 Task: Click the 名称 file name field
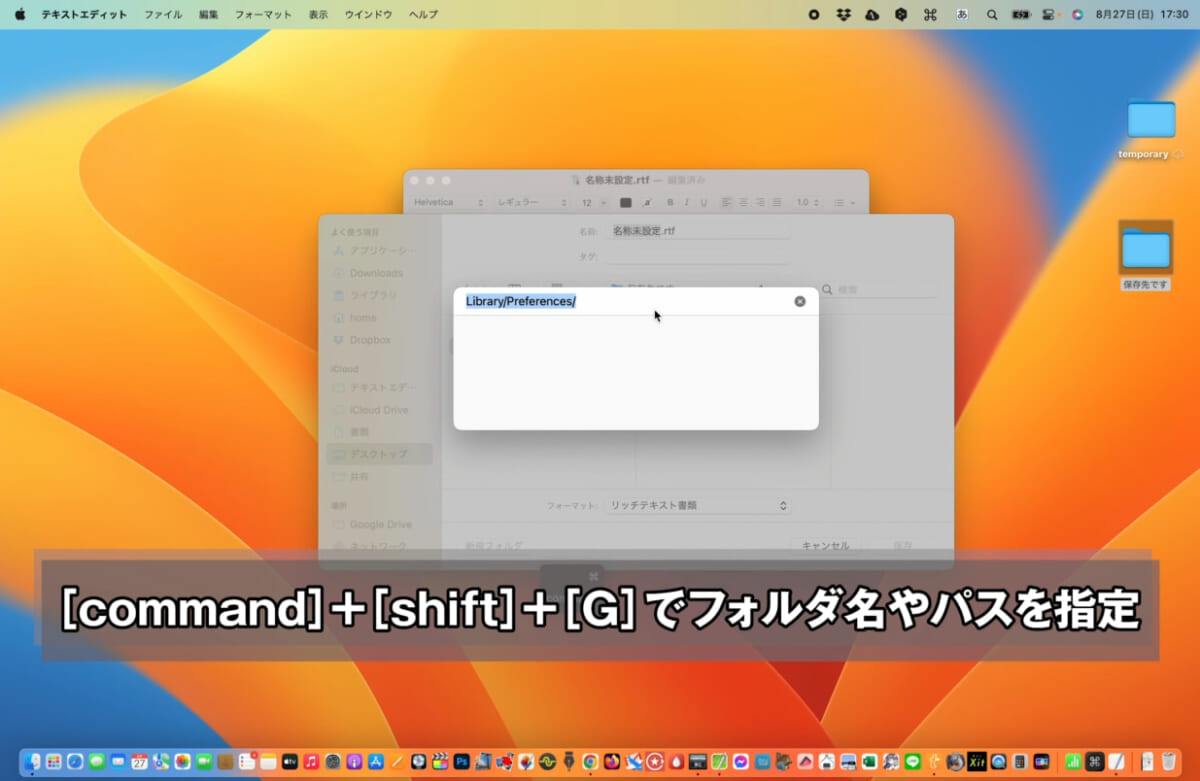tap(697, 230)
